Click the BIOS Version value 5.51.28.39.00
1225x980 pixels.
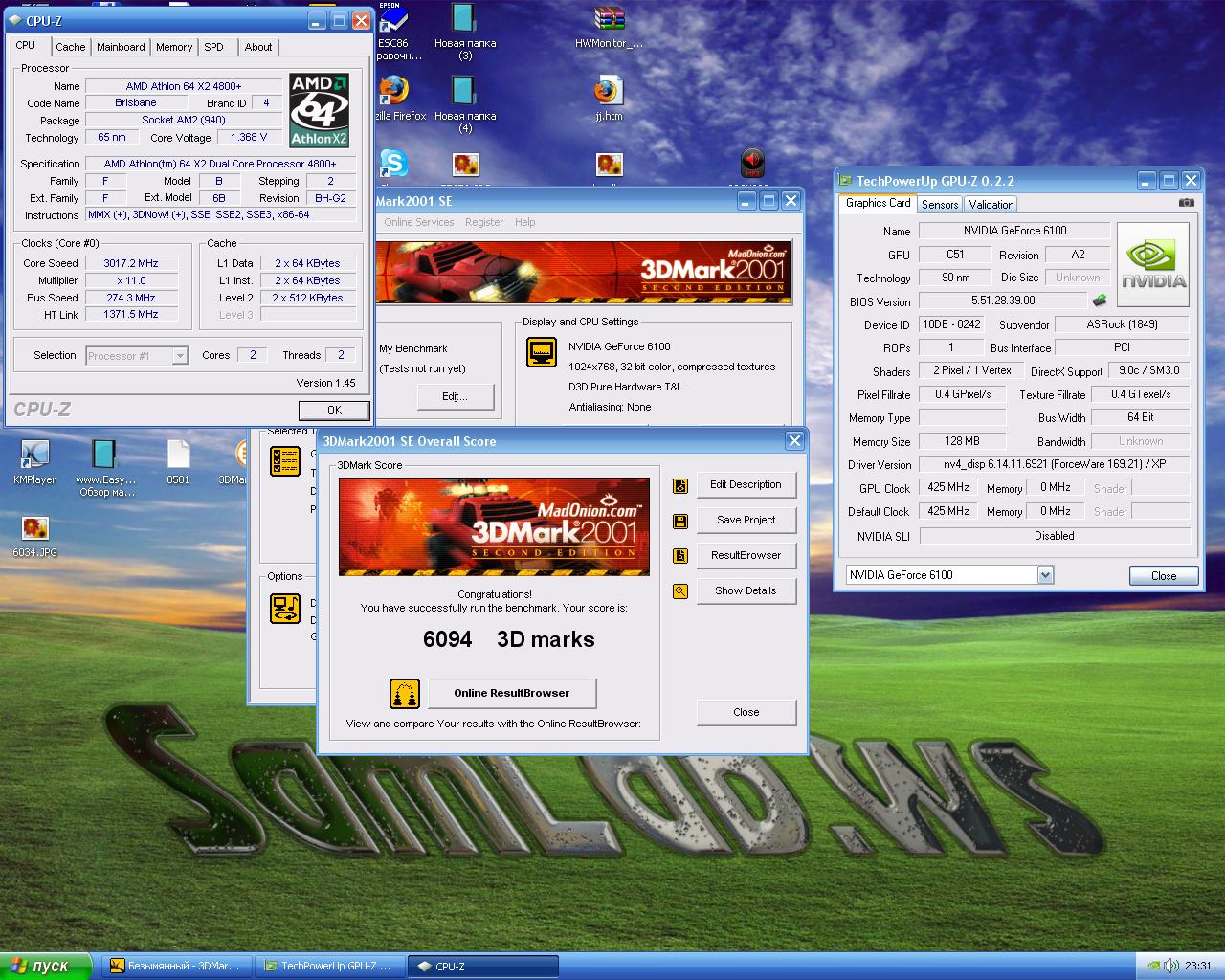[1003, 301]
